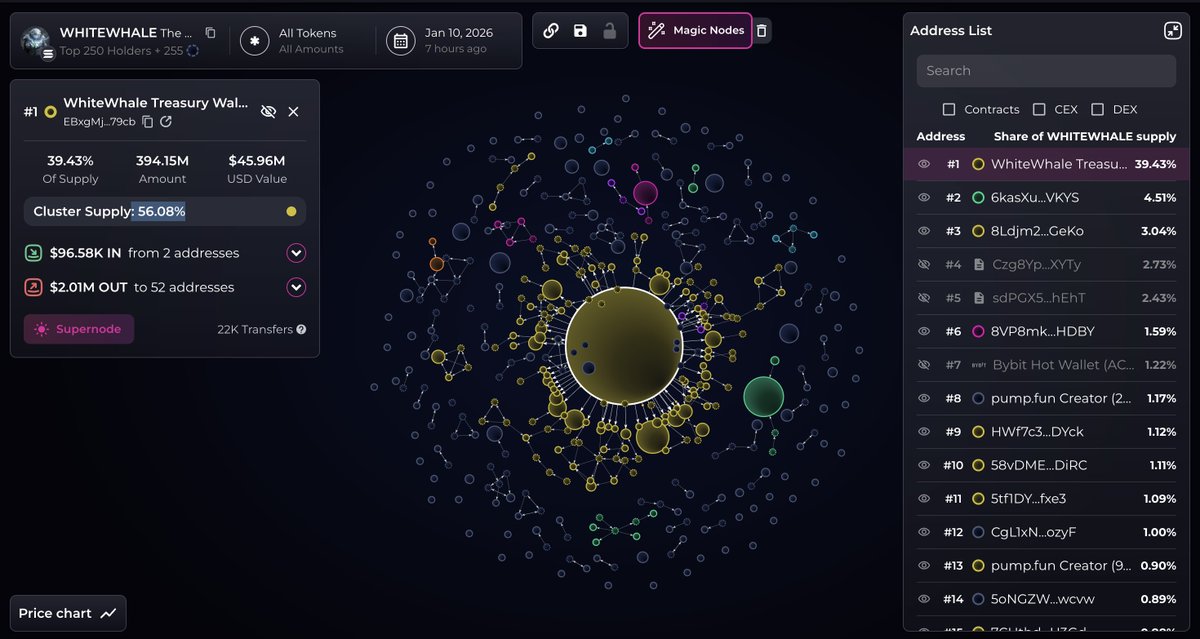Show hidden #7 Bybit Hot Wallet
1200x639 pixels.
tap(924, 365)
